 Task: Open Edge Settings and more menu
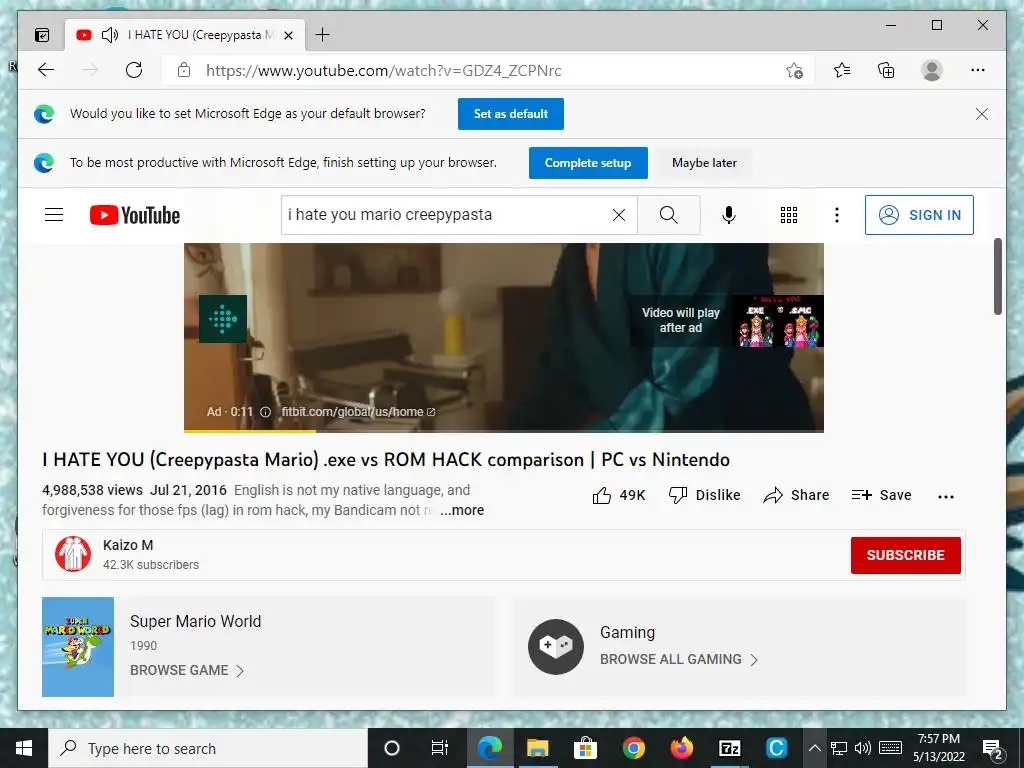978,70
